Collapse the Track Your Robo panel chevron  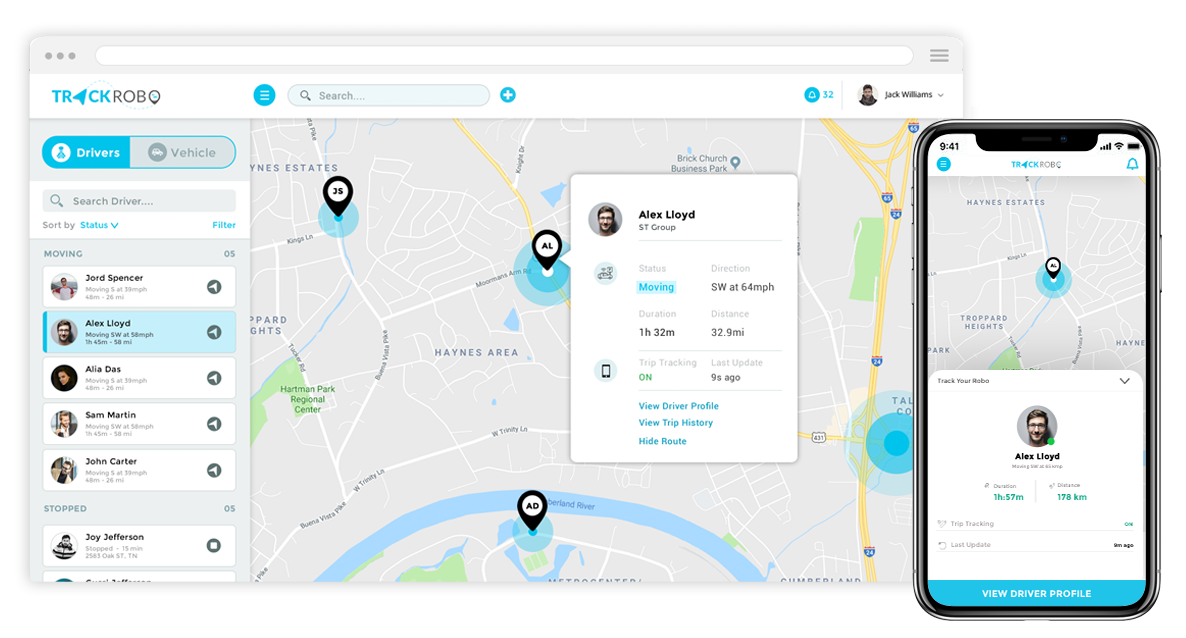click(1124, 381)
